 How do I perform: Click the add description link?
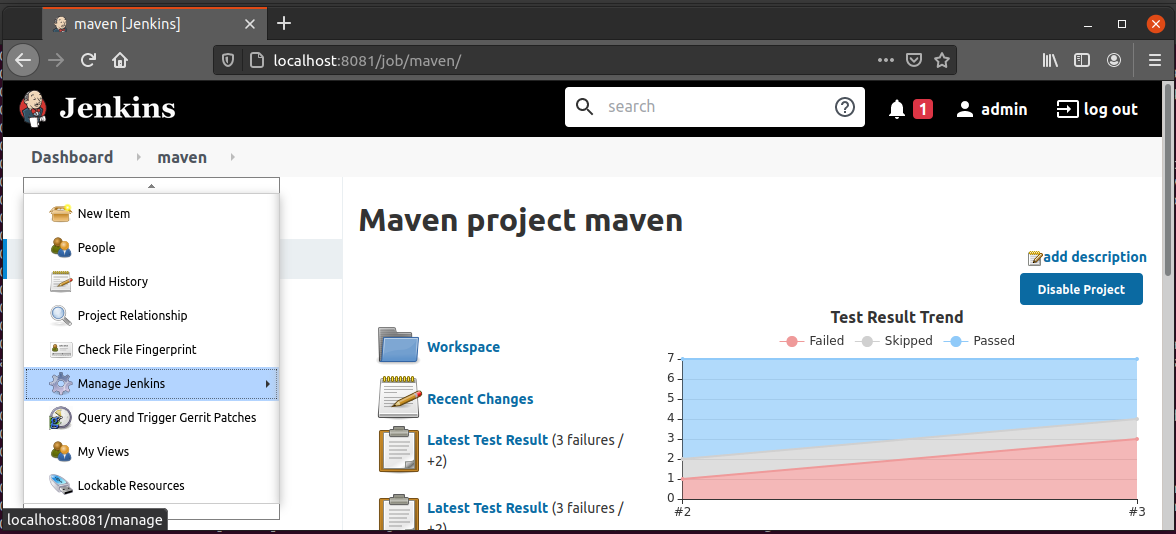(x=1095, y=257)
